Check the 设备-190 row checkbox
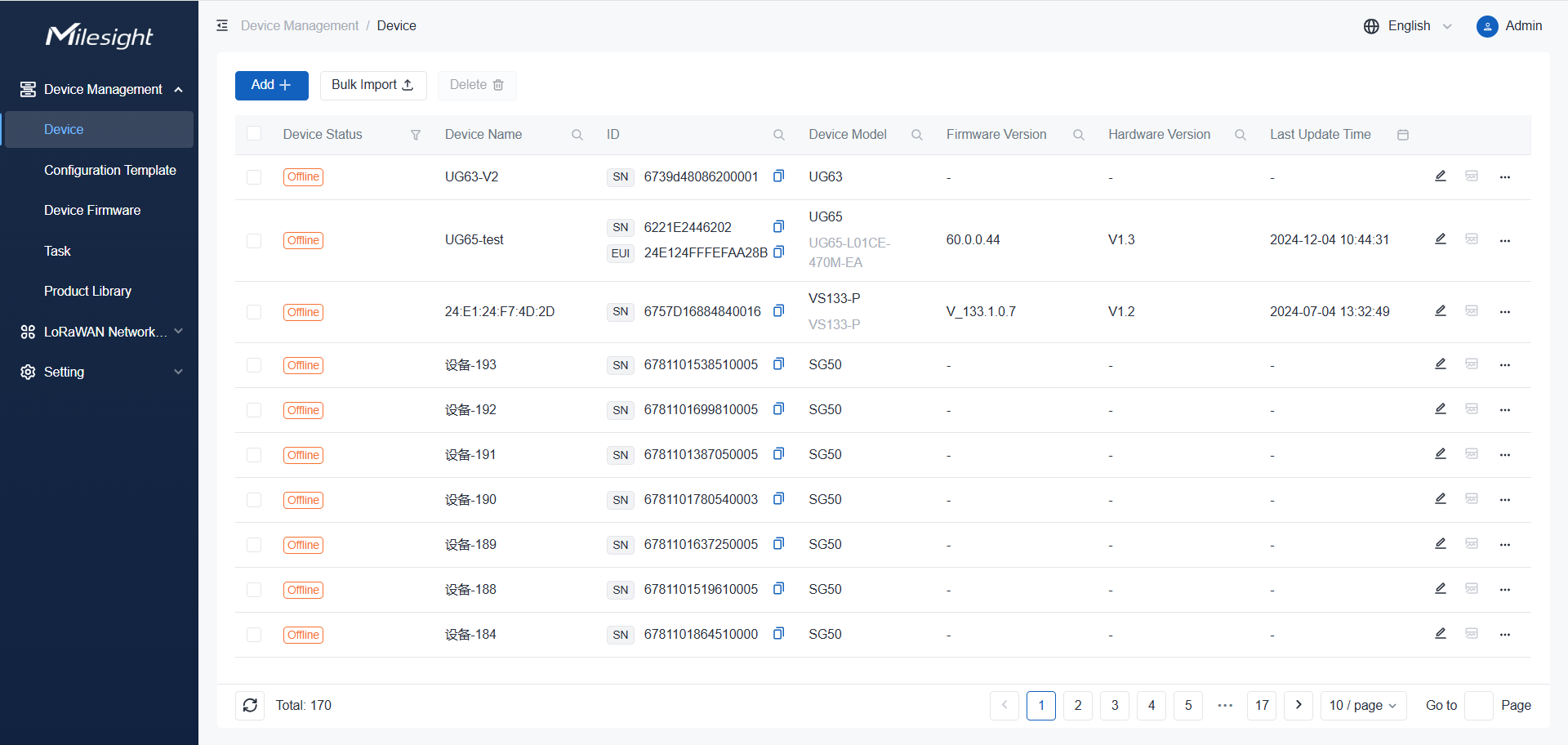The height and width of the screenshot is (745, 1568). (254, 500)
